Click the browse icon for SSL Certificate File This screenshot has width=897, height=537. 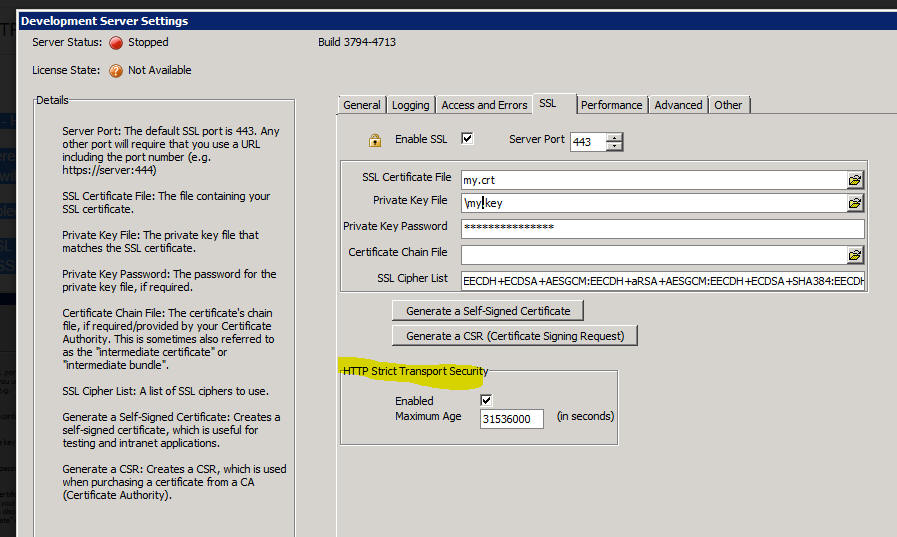tap(855, 180)
